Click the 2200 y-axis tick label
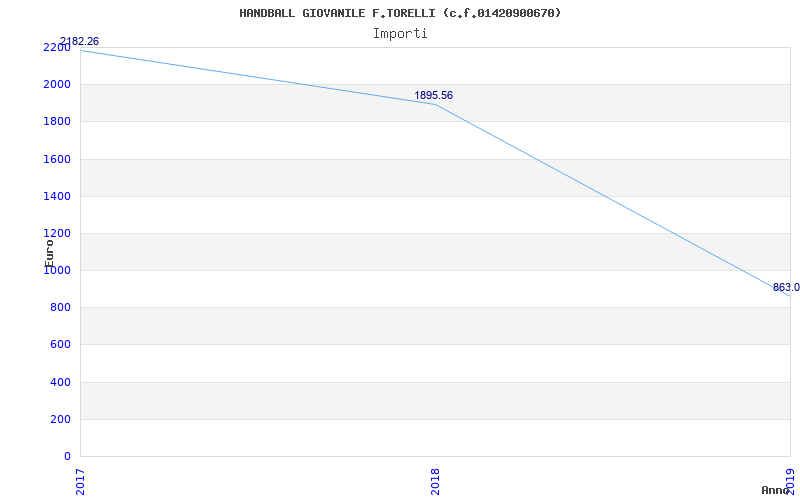This screenshot has height=500, width=800. (x=57, y=47)
